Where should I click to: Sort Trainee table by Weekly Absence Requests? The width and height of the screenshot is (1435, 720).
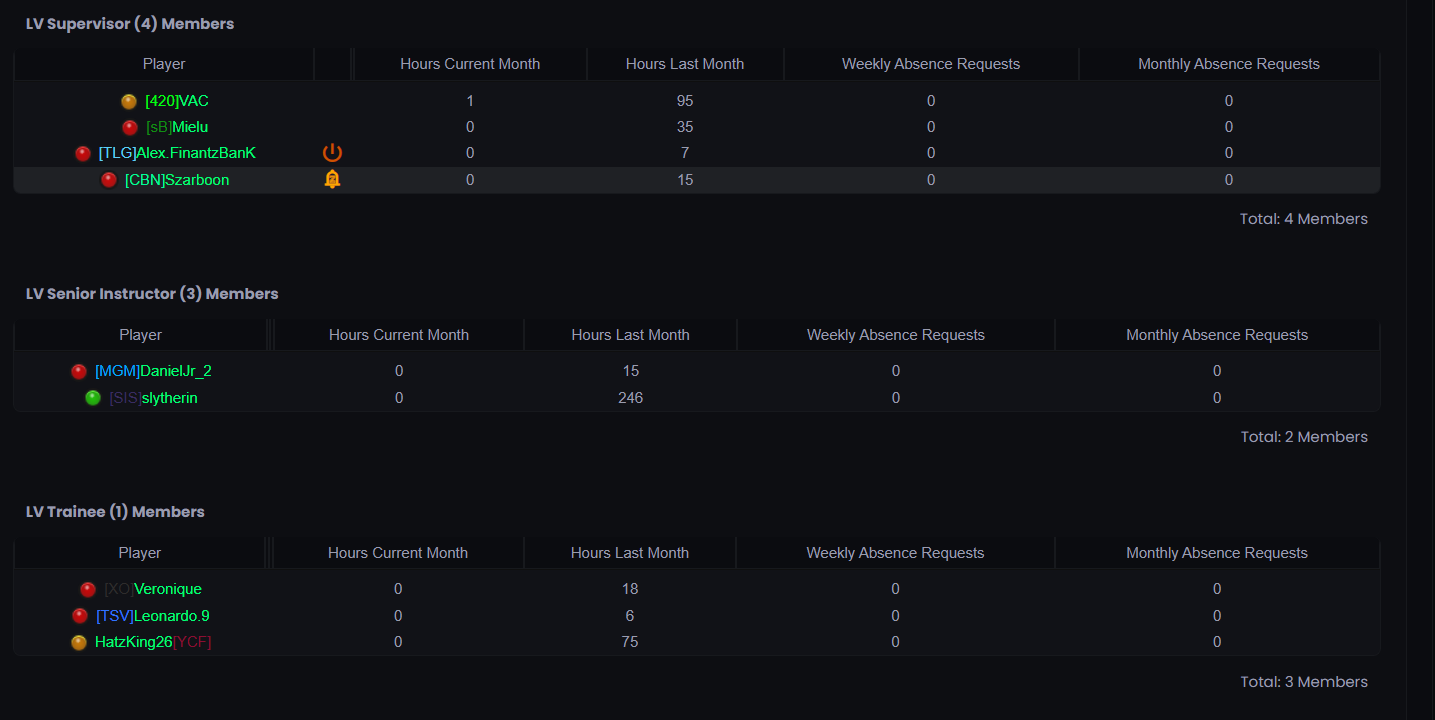[x=895, y=553]
